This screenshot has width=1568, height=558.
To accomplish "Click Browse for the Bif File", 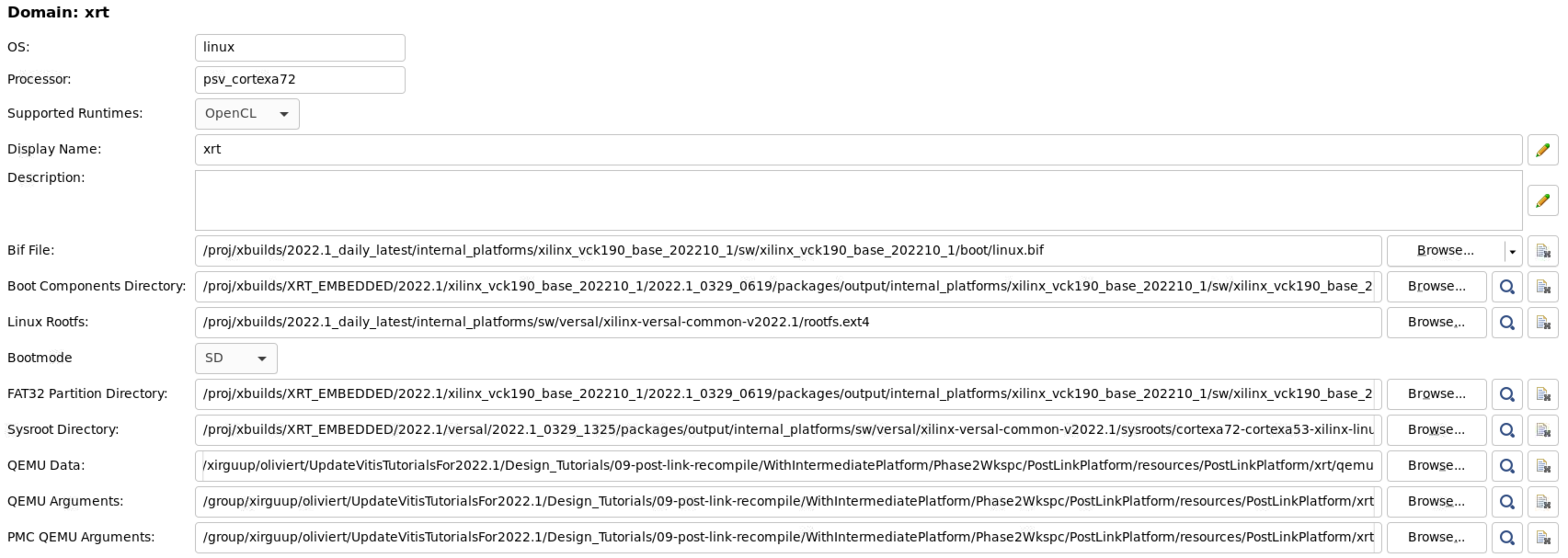I will tap(1445, 251).
